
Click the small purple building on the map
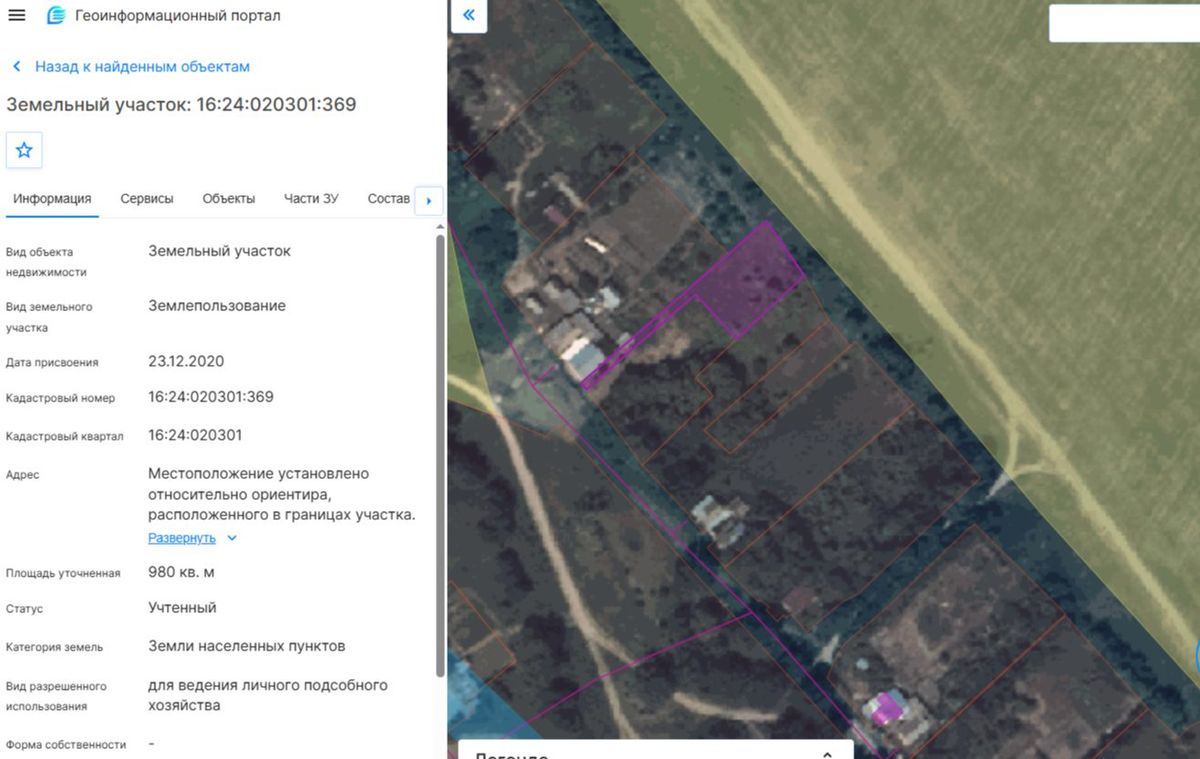[884, 708]
